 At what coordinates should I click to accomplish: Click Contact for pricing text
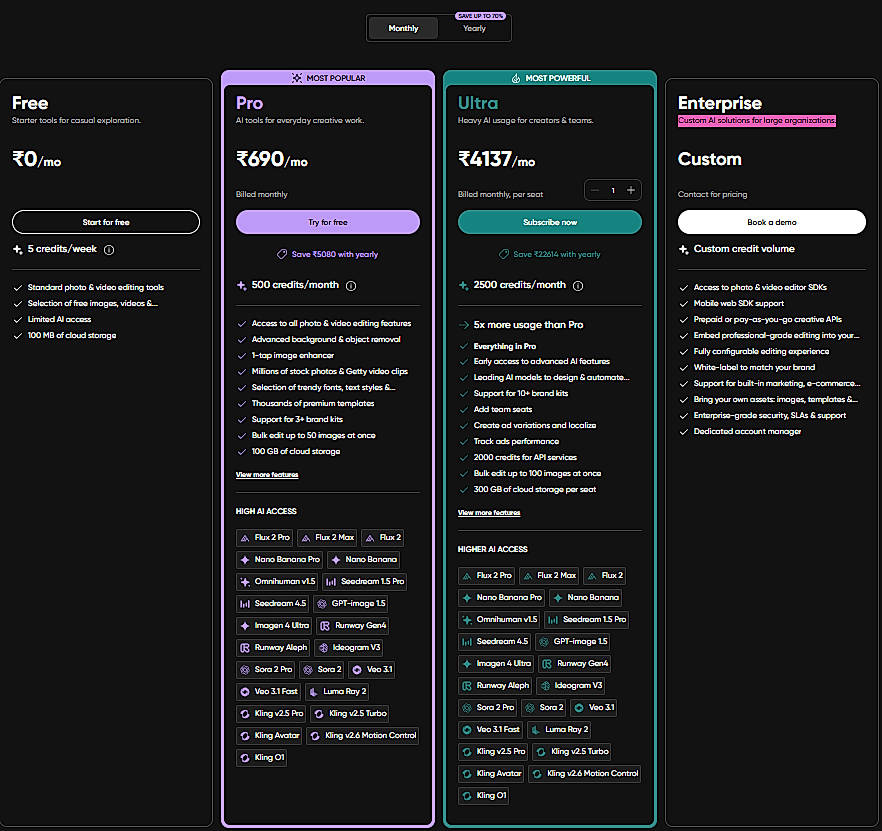(x=712, y=194)
